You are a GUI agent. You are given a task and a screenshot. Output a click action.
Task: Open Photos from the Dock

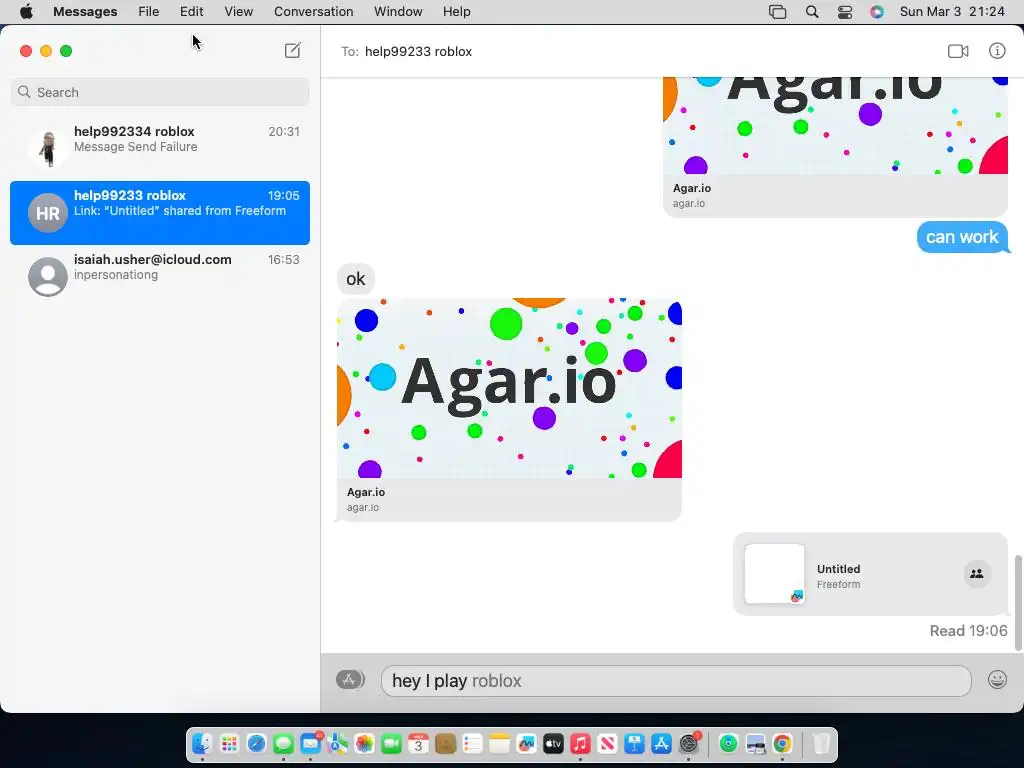coord(364,744)
